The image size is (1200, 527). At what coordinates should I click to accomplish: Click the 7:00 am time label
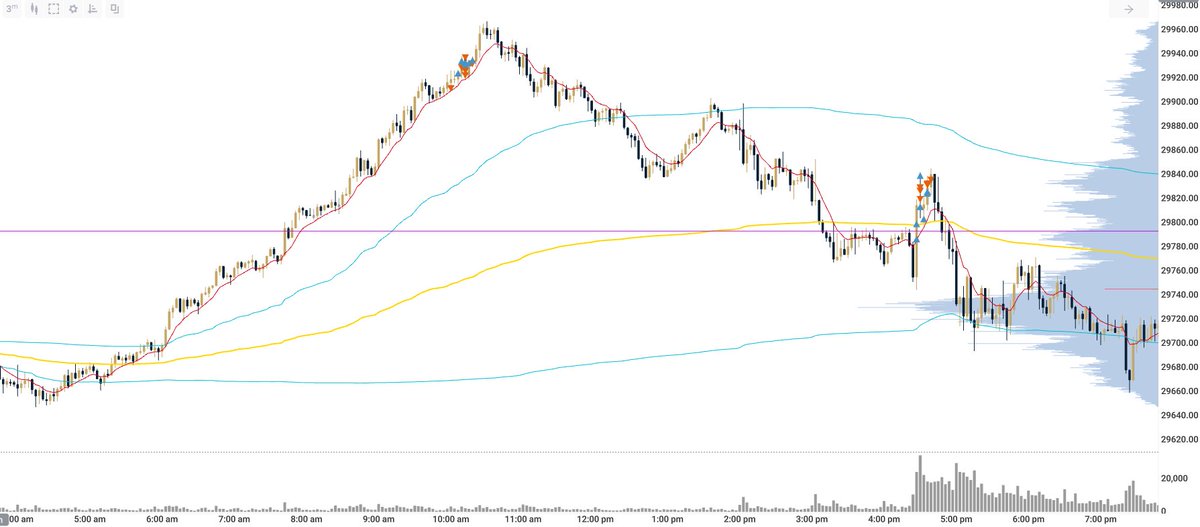(x=234, y=520)
